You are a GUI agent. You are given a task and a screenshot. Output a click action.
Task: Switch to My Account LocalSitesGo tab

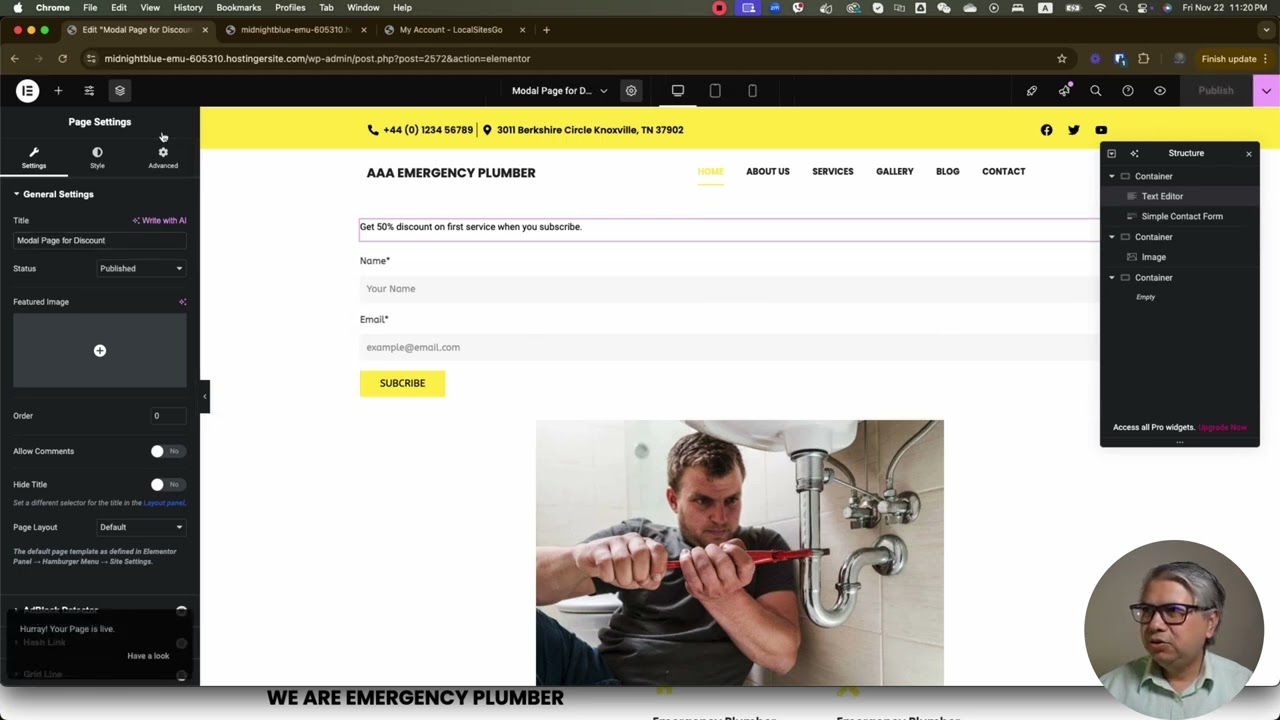tap(451, 30)
